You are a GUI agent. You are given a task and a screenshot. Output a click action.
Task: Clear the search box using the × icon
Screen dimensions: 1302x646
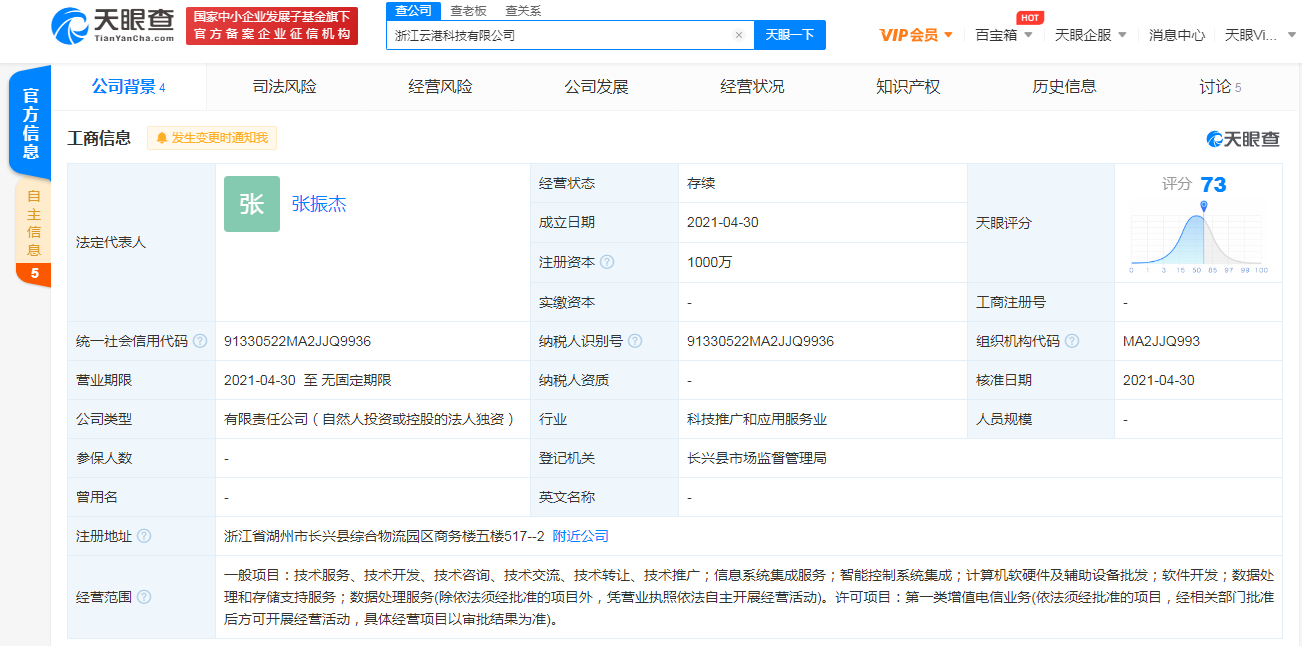[x=739, y=34]
